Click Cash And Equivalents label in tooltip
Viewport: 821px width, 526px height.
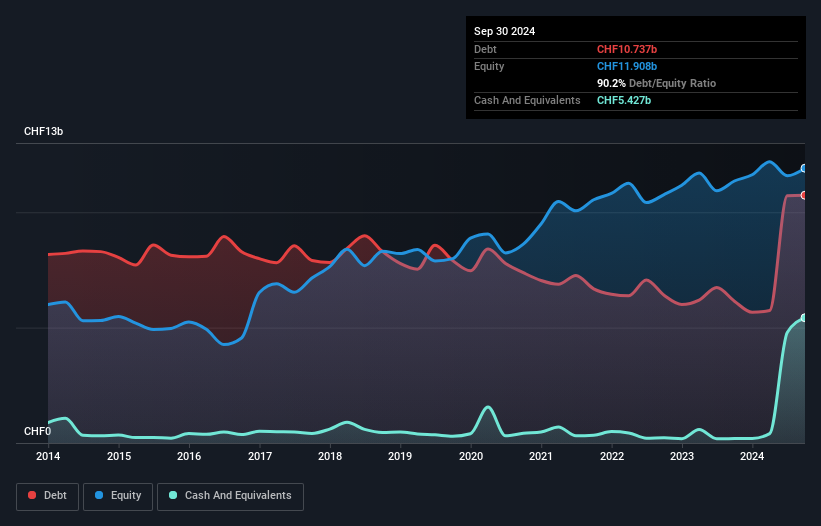click(527, 100)
